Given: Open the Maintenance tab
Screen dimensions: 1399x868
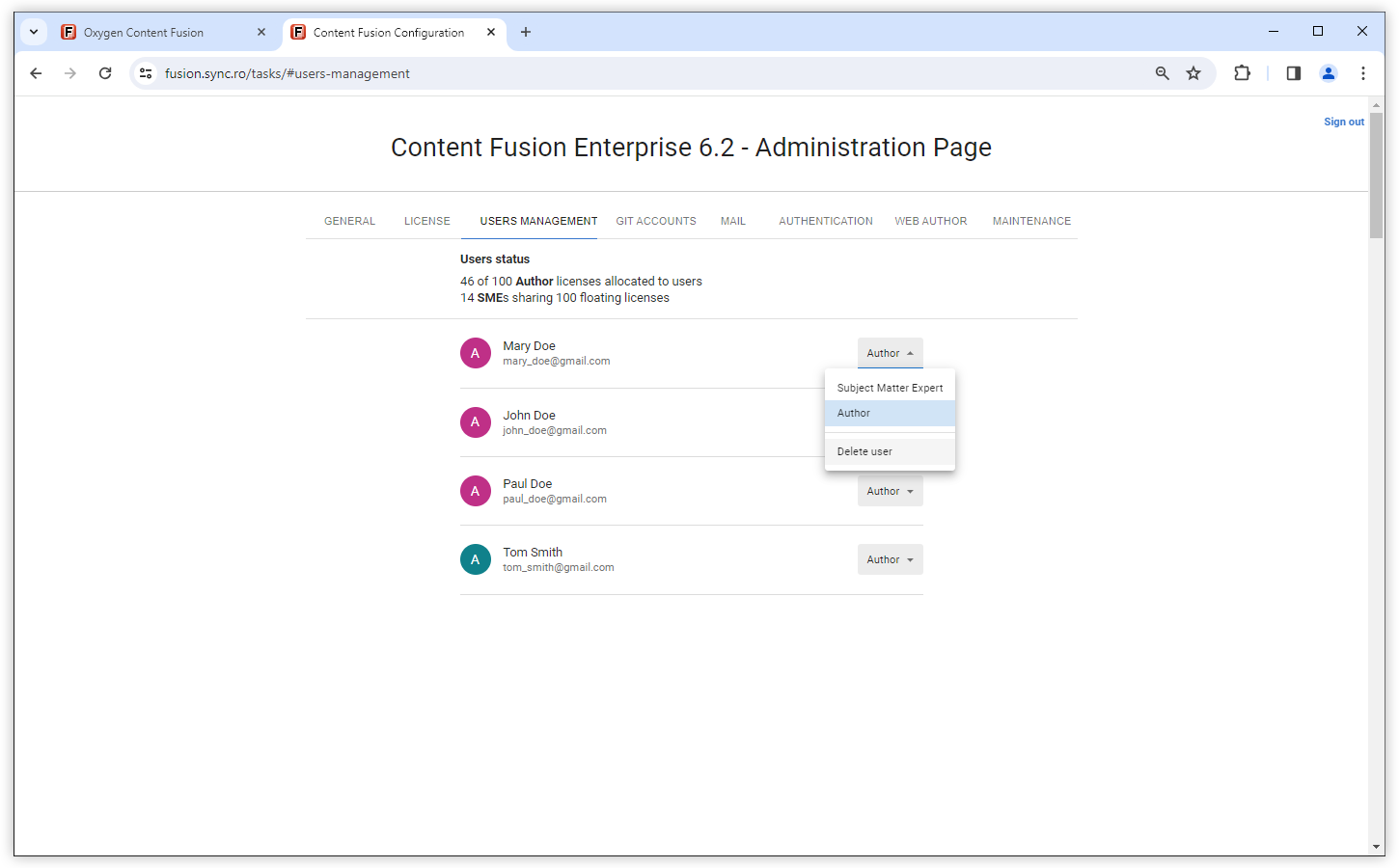Looking at the screenshot, I should [1031, 221].
